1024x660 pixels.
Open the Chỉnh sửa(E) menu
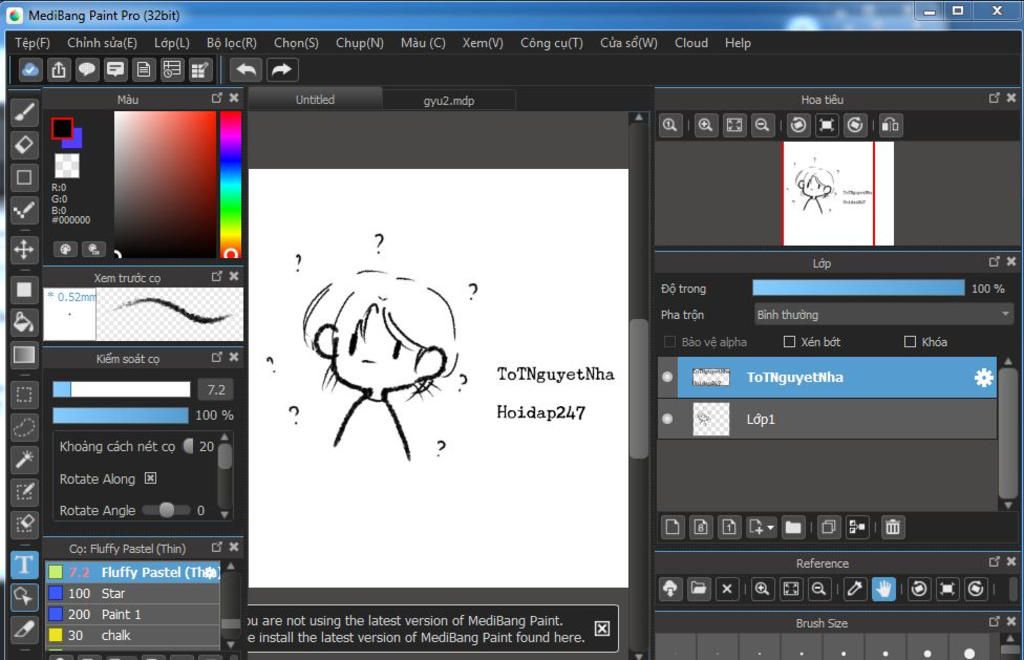[x=102, y=43]
